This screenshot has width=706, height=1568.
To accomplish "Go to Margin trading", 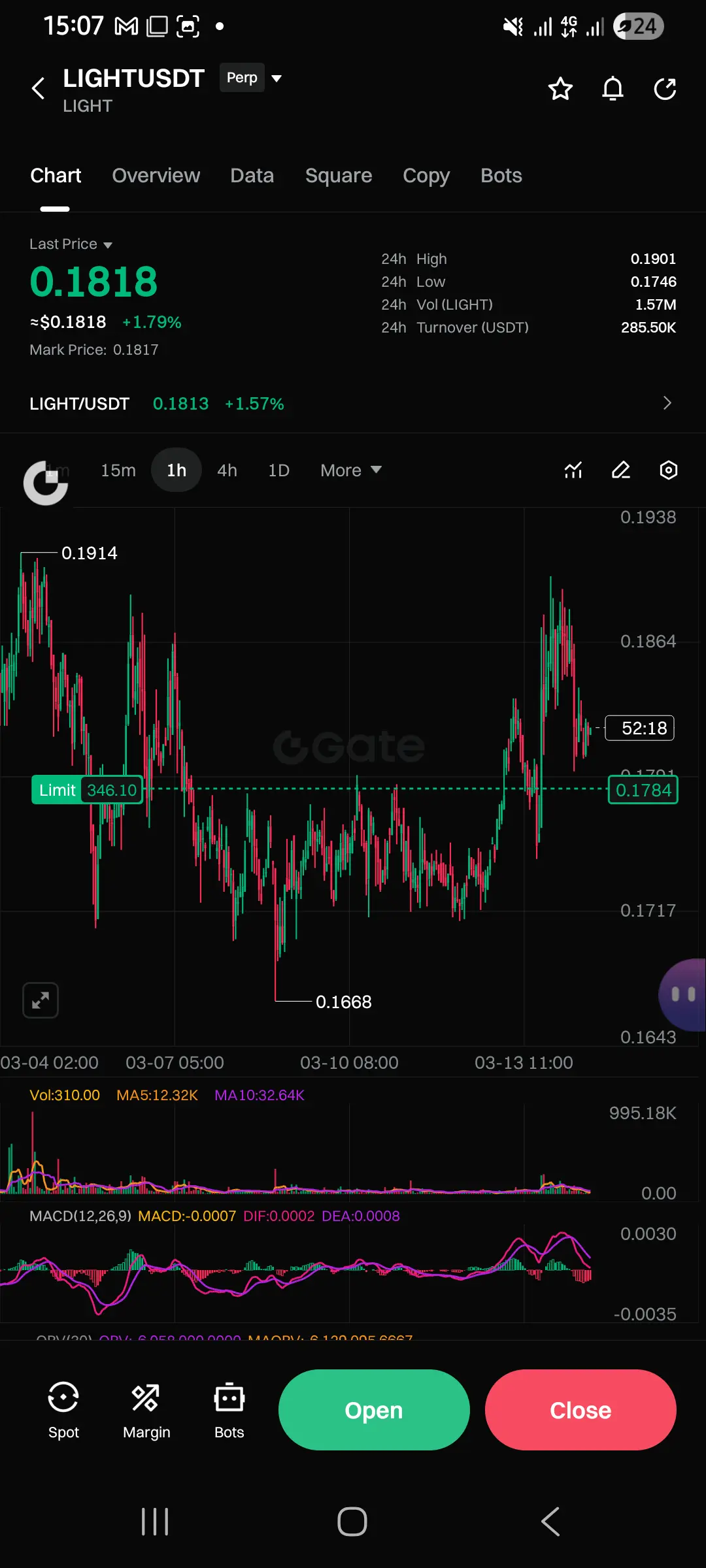I will [146, 1412].
